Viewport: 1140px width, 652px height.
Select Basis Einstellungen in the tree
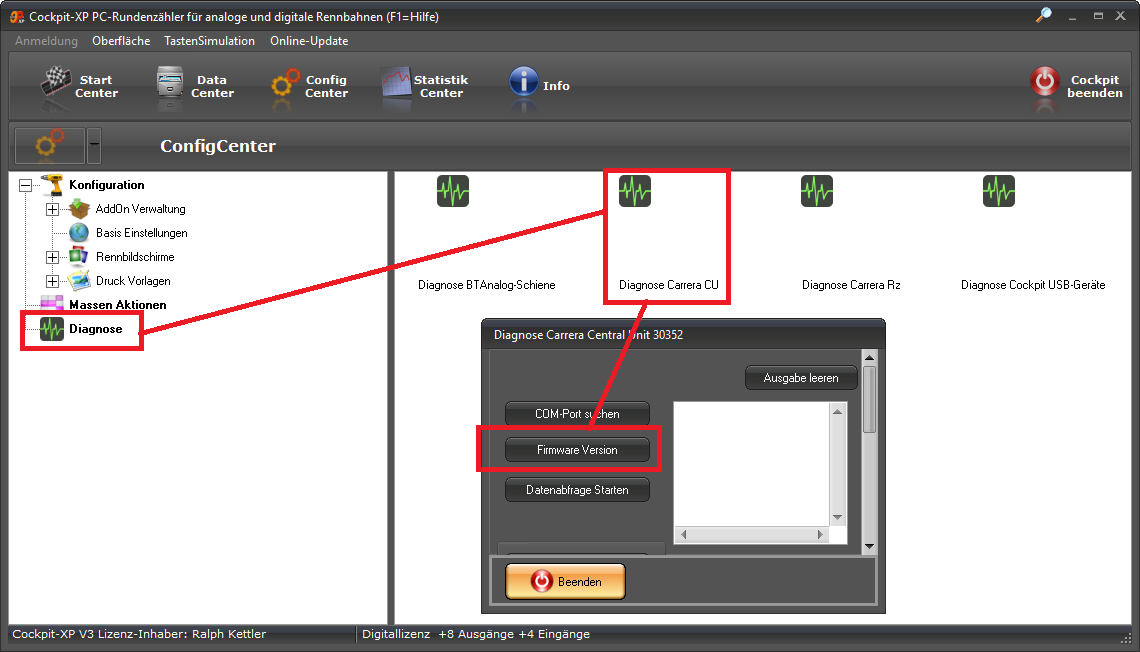point(142,233)
